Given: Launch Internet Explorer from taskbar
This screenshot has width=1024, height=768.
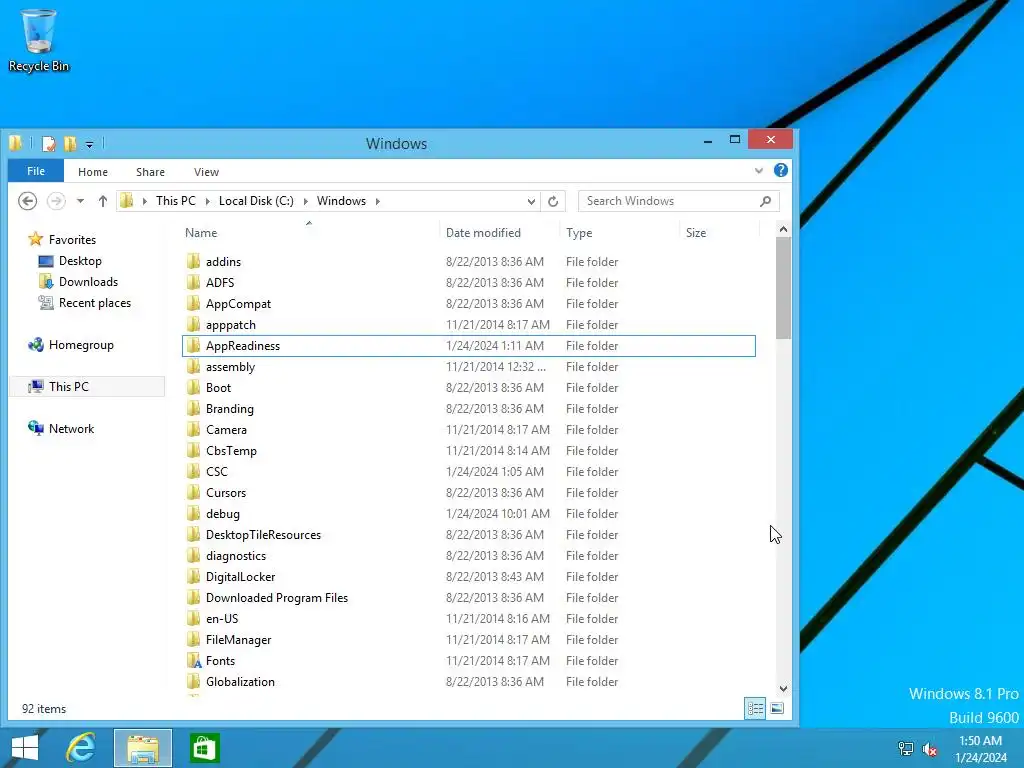Looking at the screenshot, I should (81, 748).
